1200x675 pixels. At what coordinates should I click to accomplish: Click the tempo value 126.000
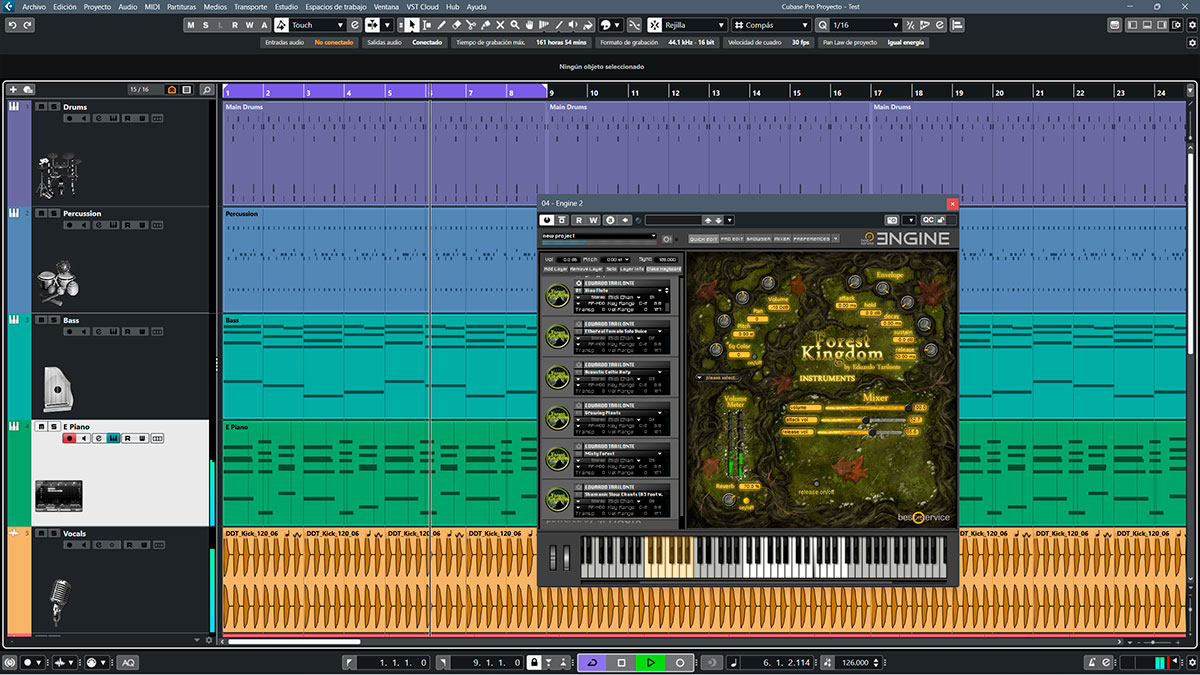(854, 662)
